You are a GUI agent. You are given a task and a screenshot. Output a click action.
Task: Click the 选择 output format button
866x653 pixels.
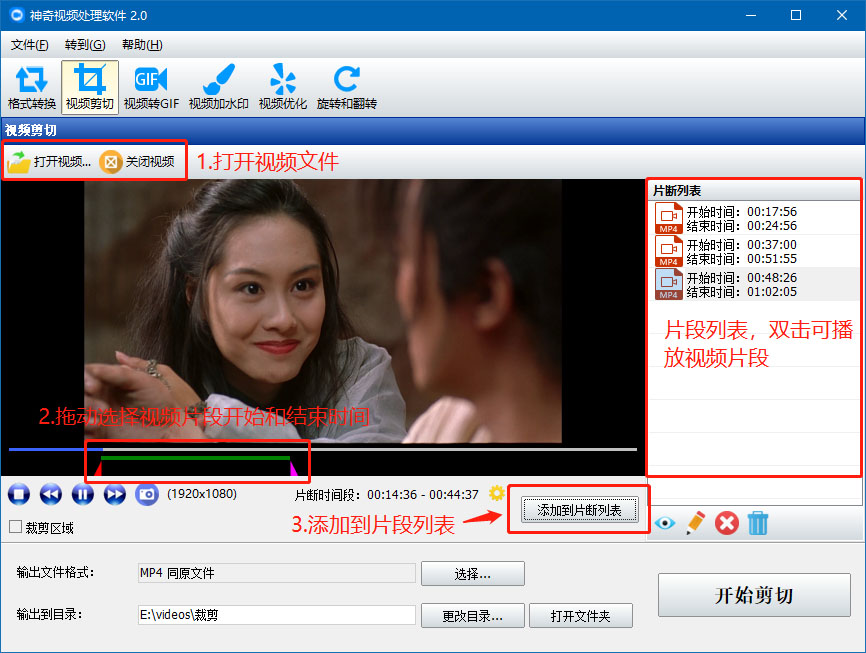tap(472, 573)
